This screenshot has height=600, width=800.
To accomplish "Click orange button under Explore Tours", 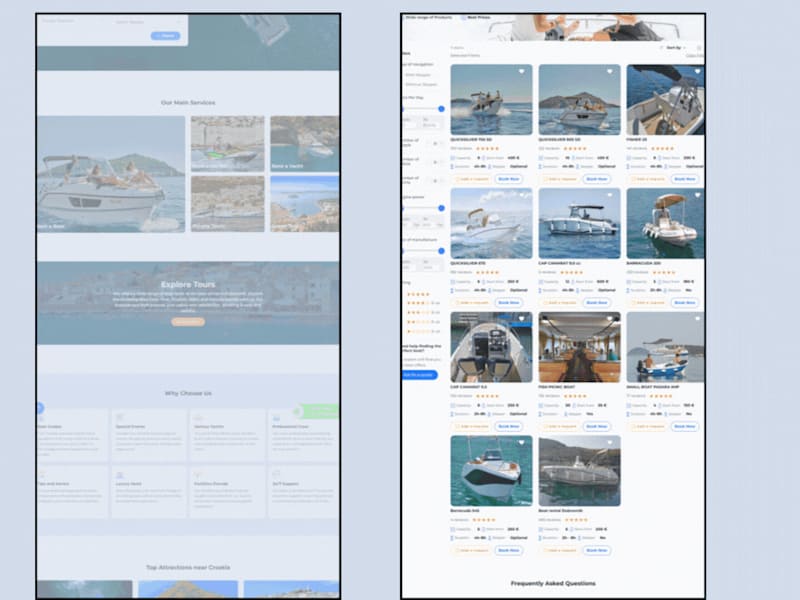I will pos(188,322).
